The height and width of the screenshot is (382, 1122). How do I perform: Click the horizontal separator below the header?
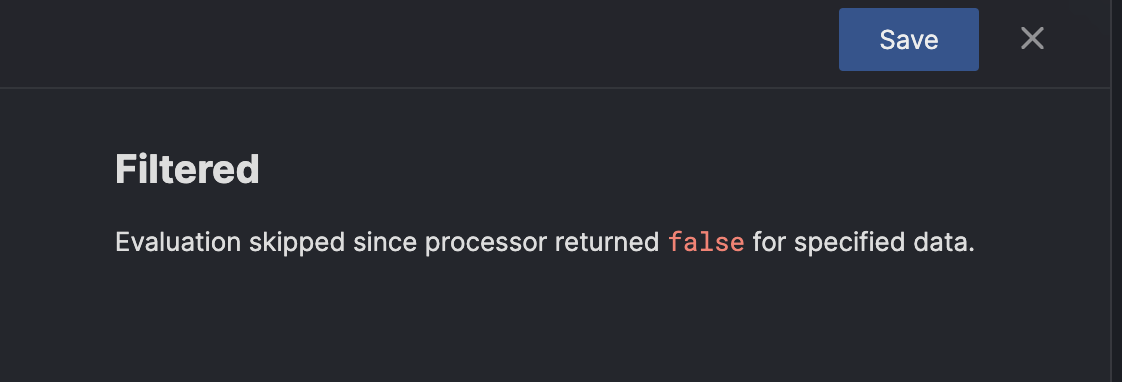pyautogui.click(x=555, y=88)
